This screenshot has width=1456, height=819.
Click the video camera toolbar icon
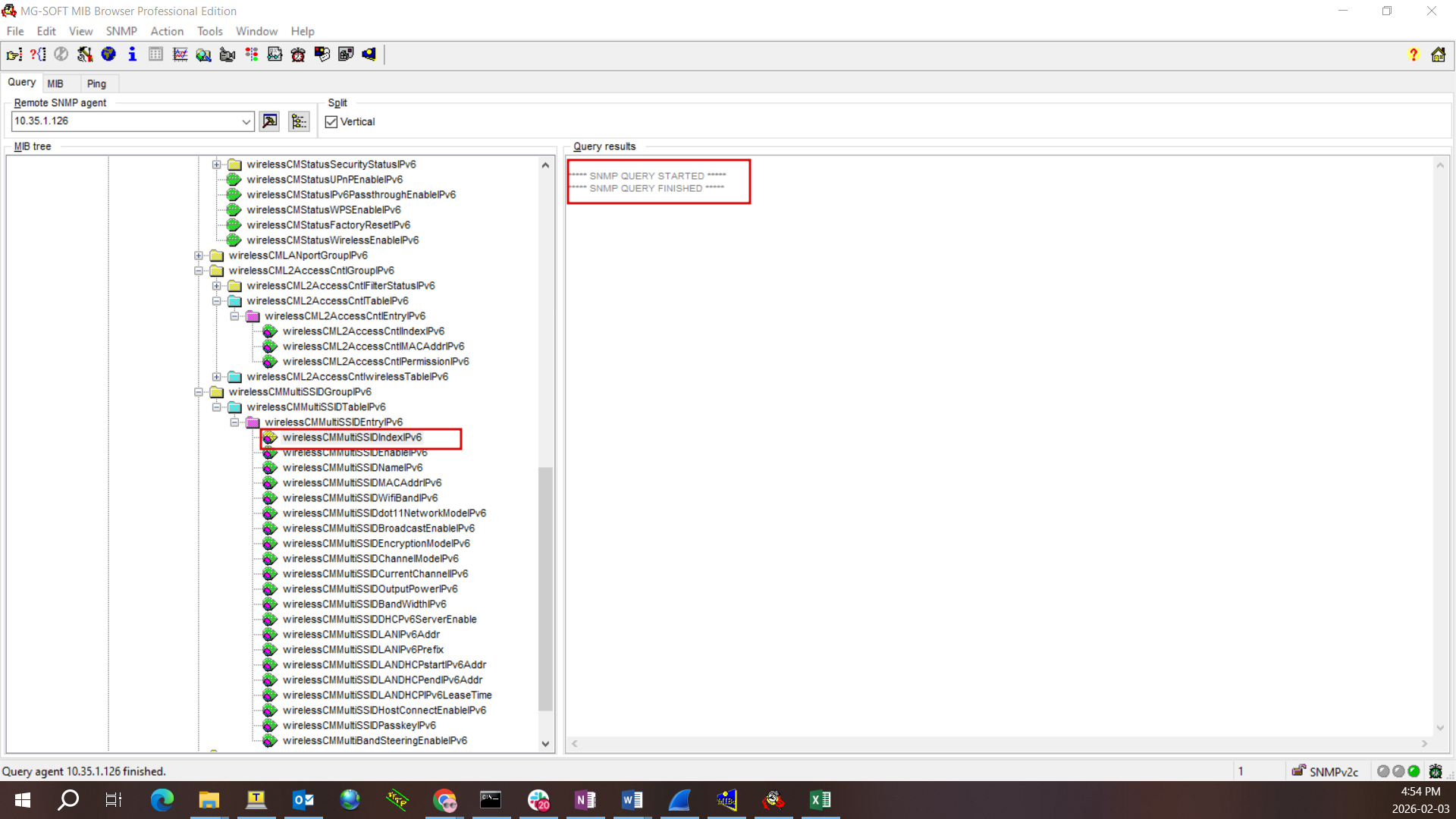coord(227,54)
